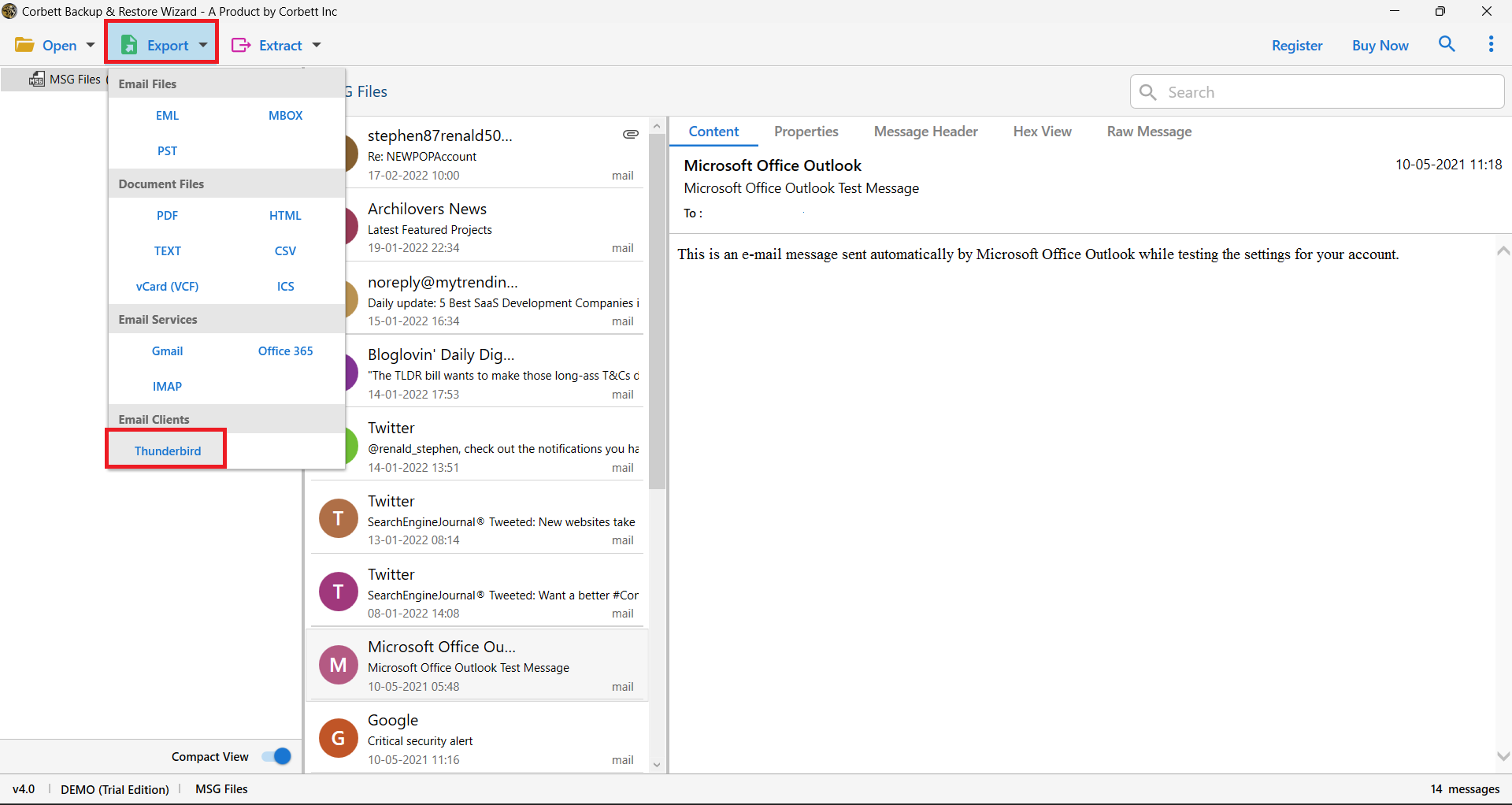Select HTML under Document Files
1512x805 pixels.
tap(285, 215)
